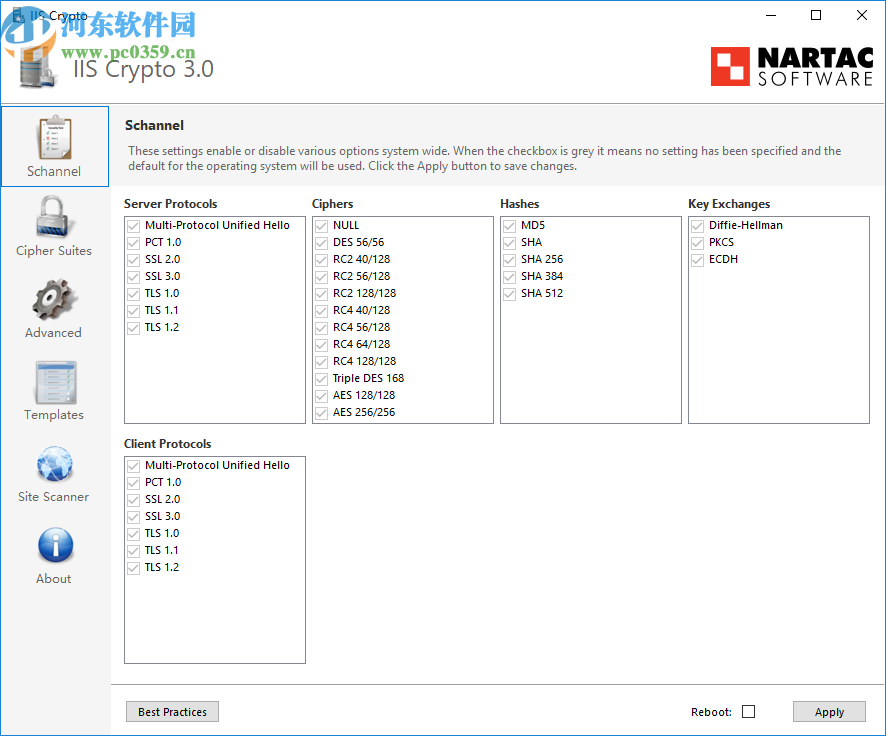Toggle the Diffie-Hellman key exchange checkbox
The height and width of the screenshot is (736, 886).
coord(698,226)
